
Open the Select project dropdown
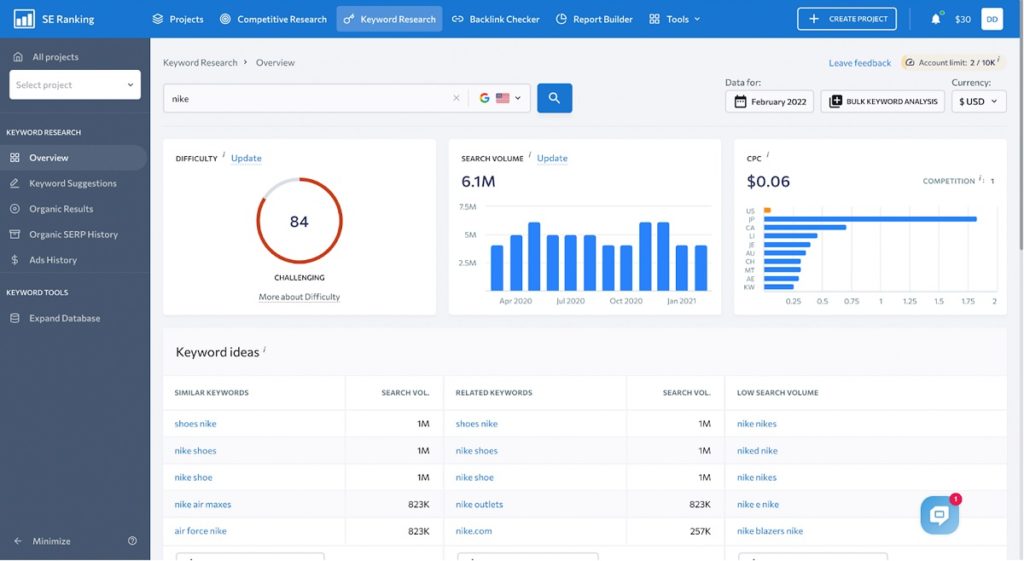pyautogui.click(x=75, y=85)
